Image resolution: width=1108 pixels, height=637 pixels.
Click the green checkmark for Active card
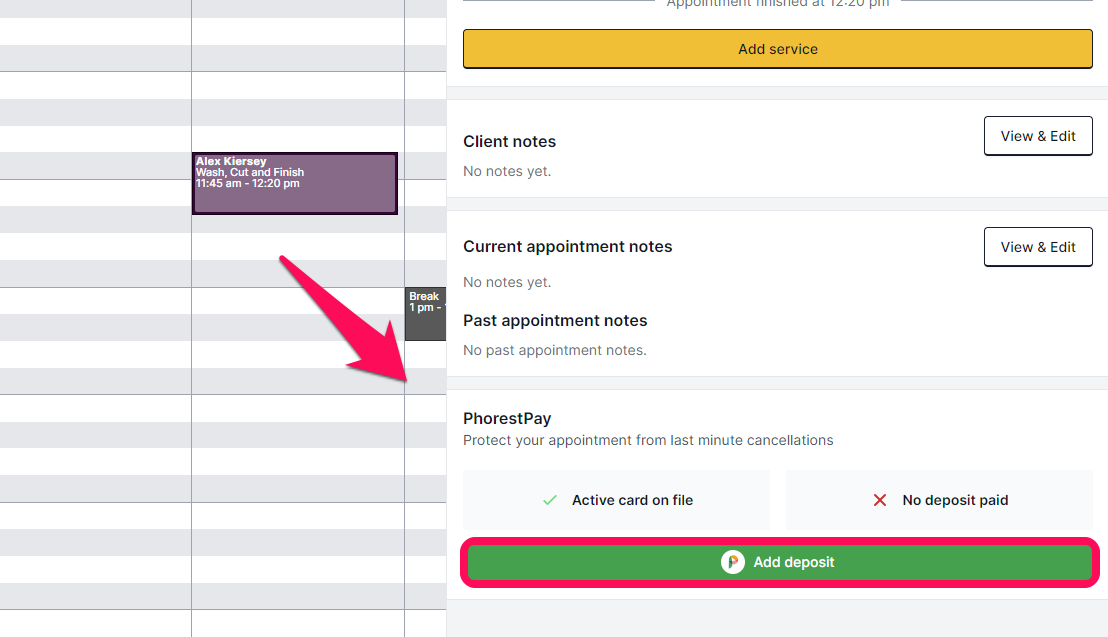click(x=550, y=501)
